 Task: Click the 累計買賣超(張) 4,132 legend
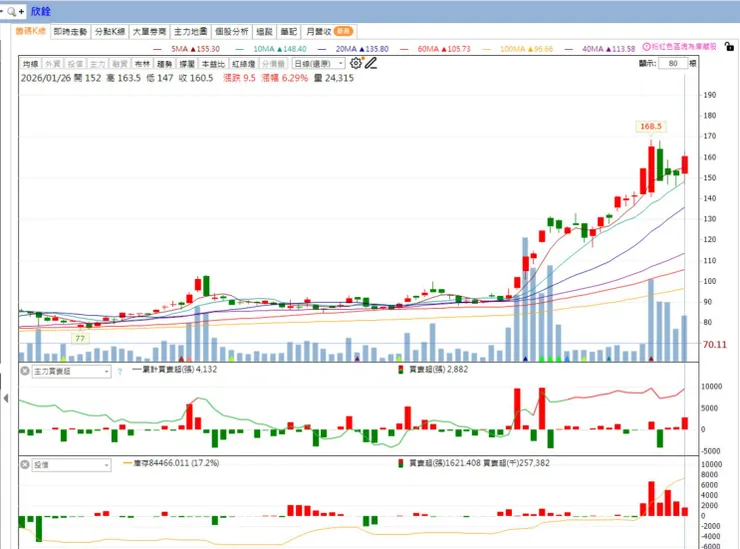coord(175,369)
